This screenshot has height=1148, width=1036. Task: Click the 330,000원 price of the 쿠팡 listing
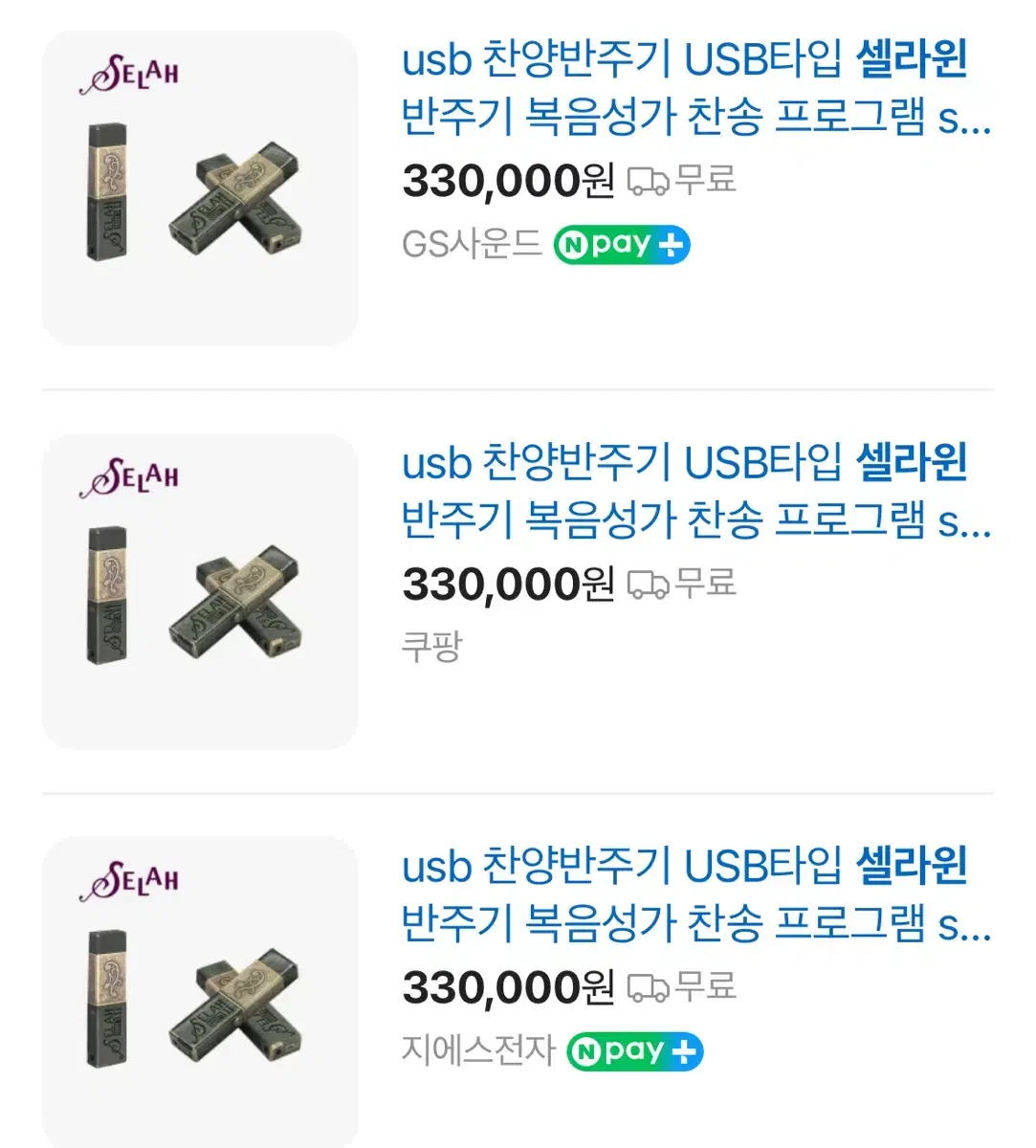click(508, 585)
